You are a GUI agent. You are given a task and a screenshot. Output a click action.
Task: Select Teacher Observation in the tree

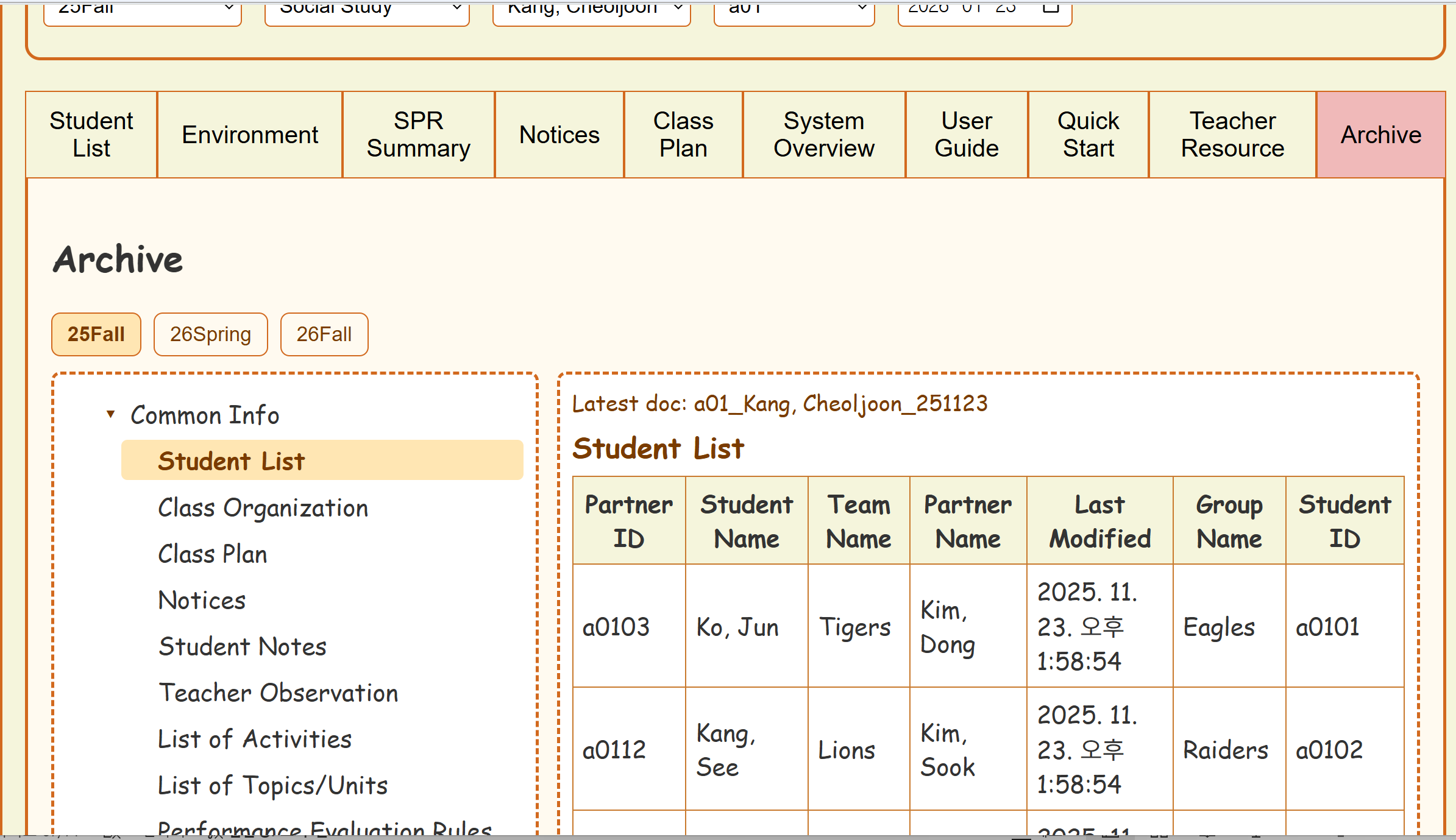(278, 693)
